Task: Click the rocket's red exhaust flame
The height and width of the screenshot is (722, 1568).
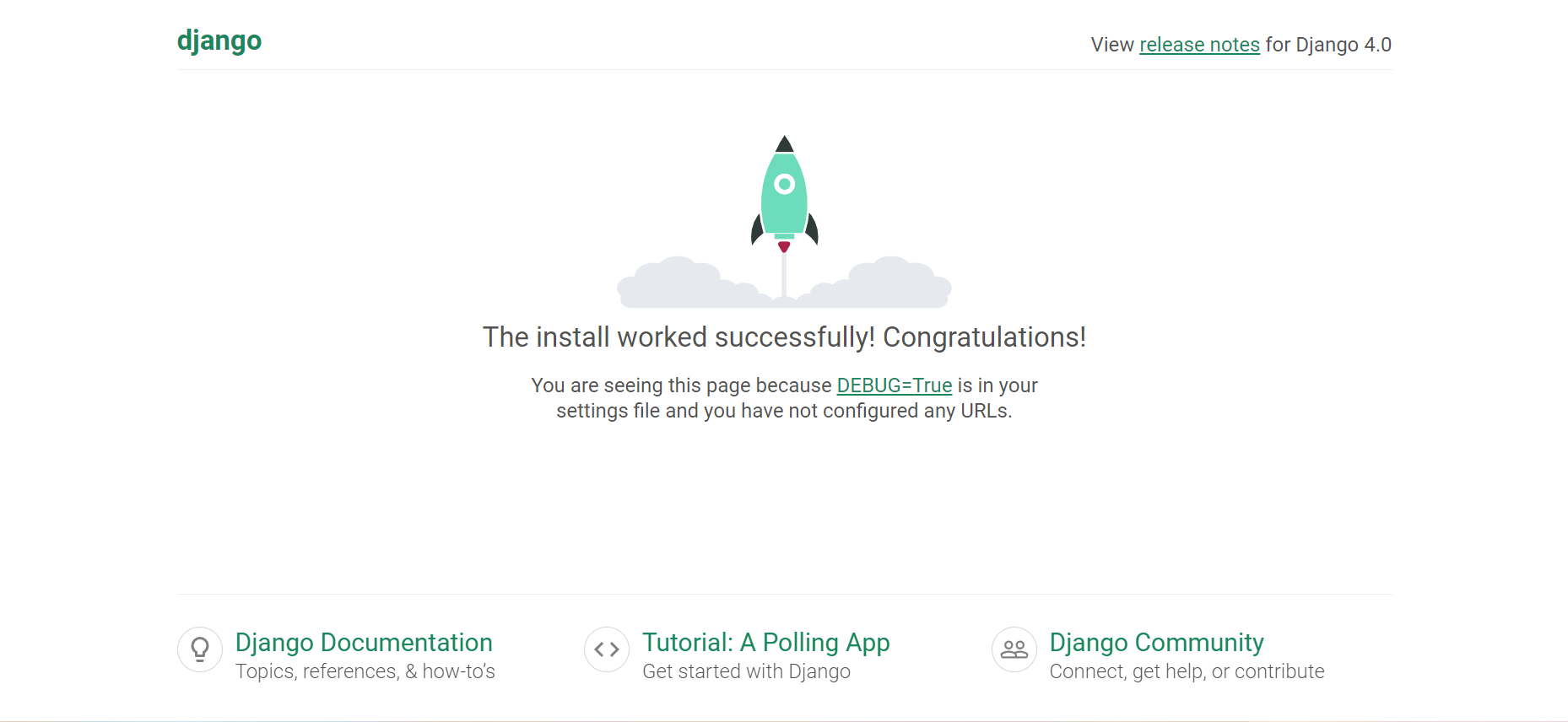Action: point(784,245)
